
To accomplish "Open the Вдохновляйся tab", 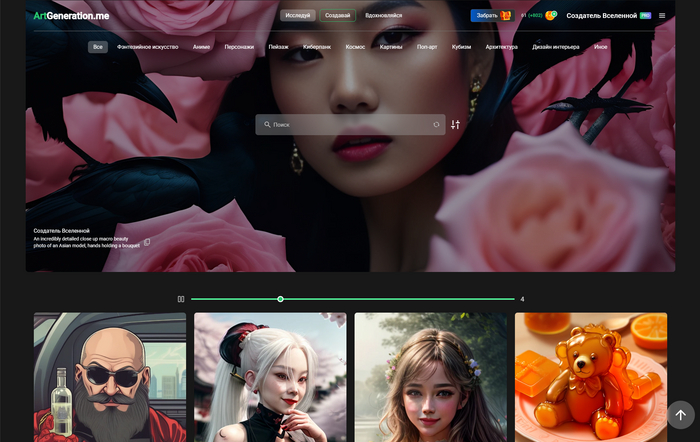I will 383,15.
